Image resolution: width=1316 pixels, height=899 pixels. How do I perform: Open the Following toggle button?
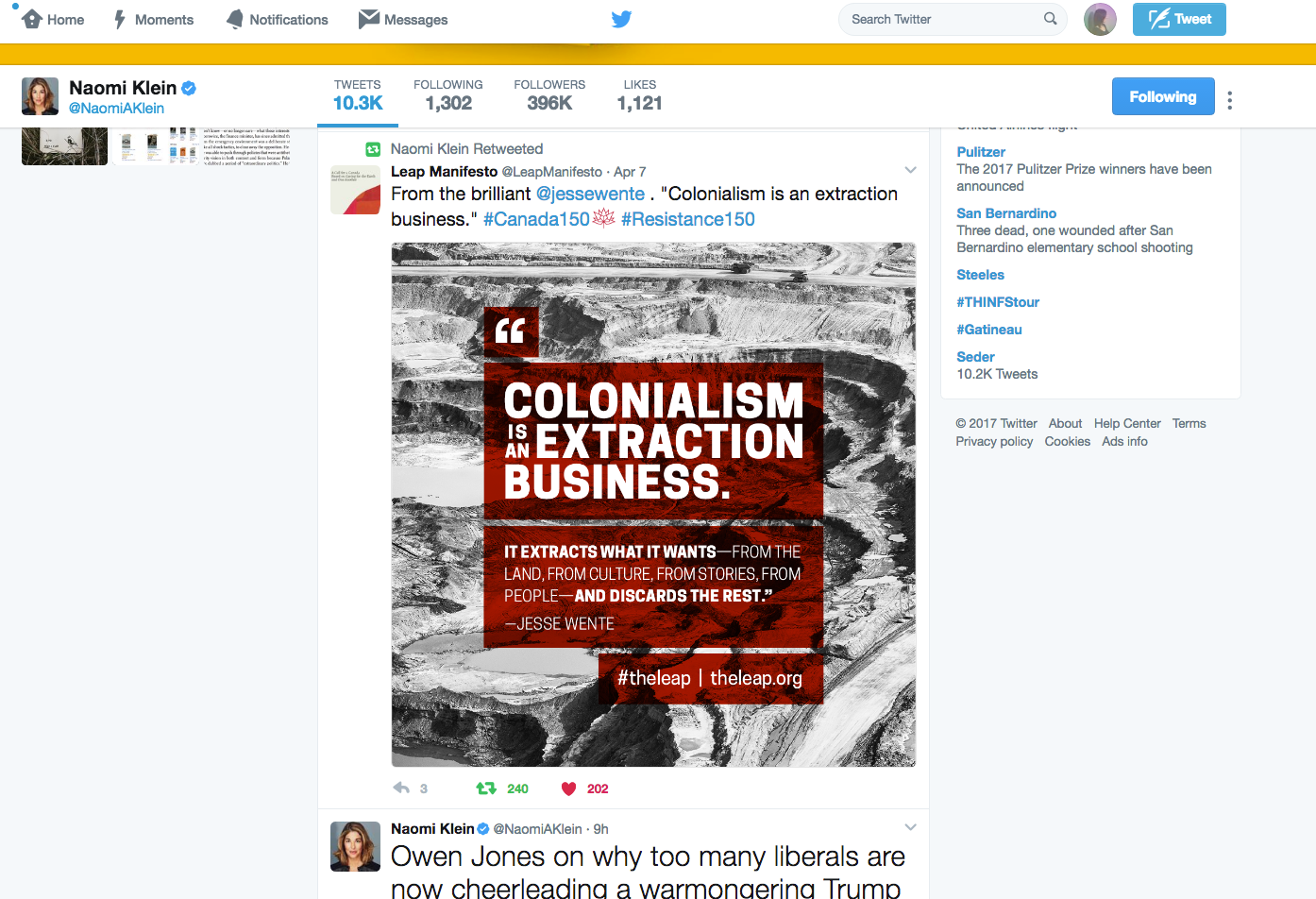point(1163,96)
